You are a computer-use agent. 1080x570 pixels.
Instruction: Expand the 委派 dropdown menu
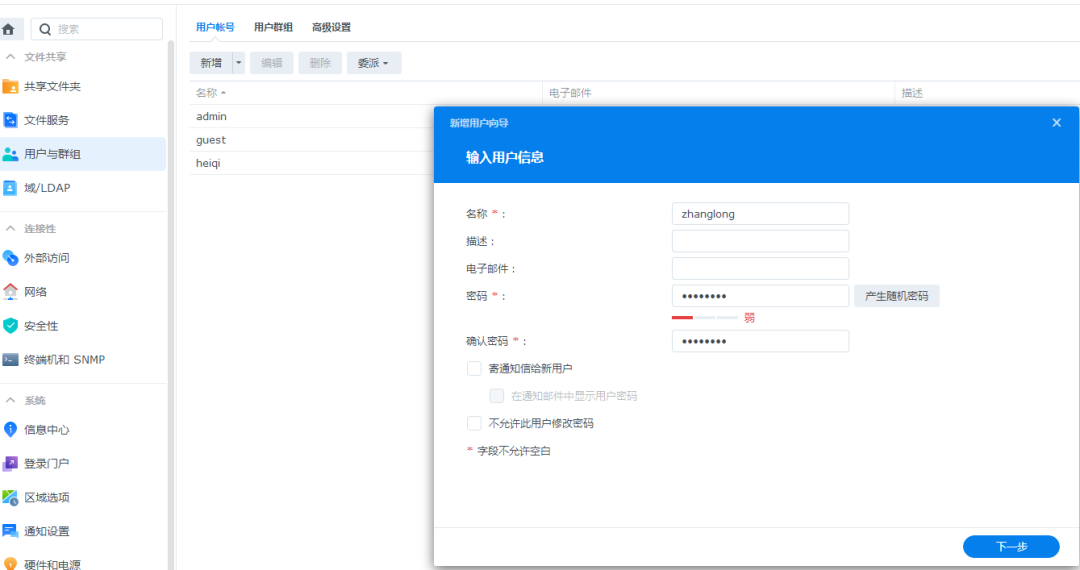coord(374,63)
